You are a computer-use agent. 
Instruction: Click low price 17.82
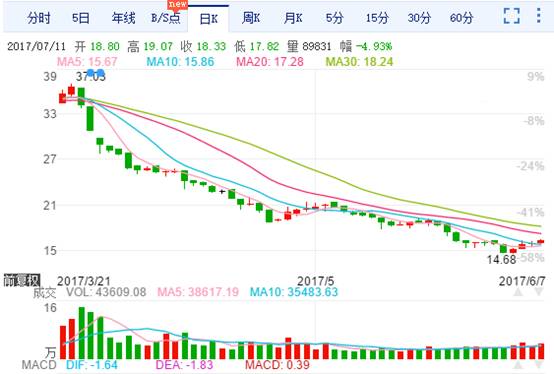coord(264,46)
